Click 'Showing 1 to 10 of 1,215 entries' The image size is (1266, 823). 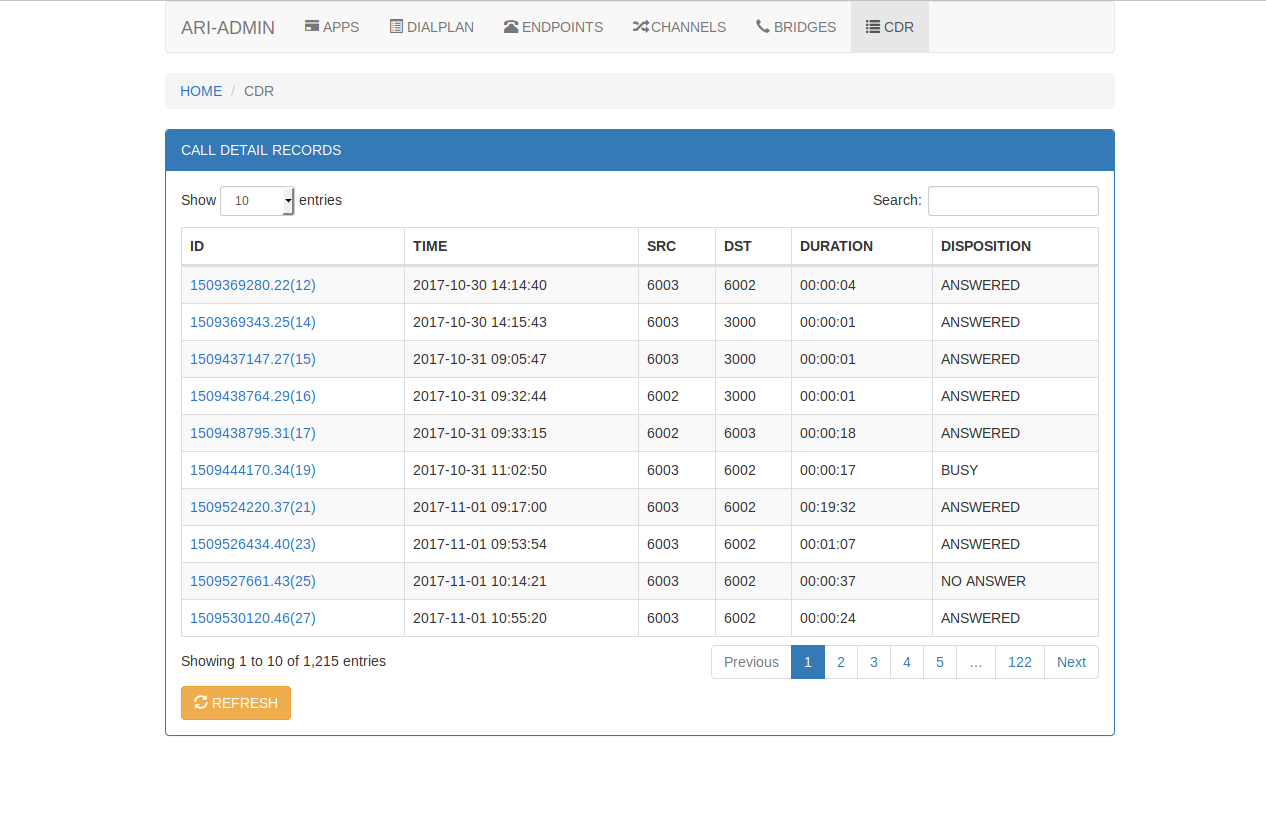283,661
